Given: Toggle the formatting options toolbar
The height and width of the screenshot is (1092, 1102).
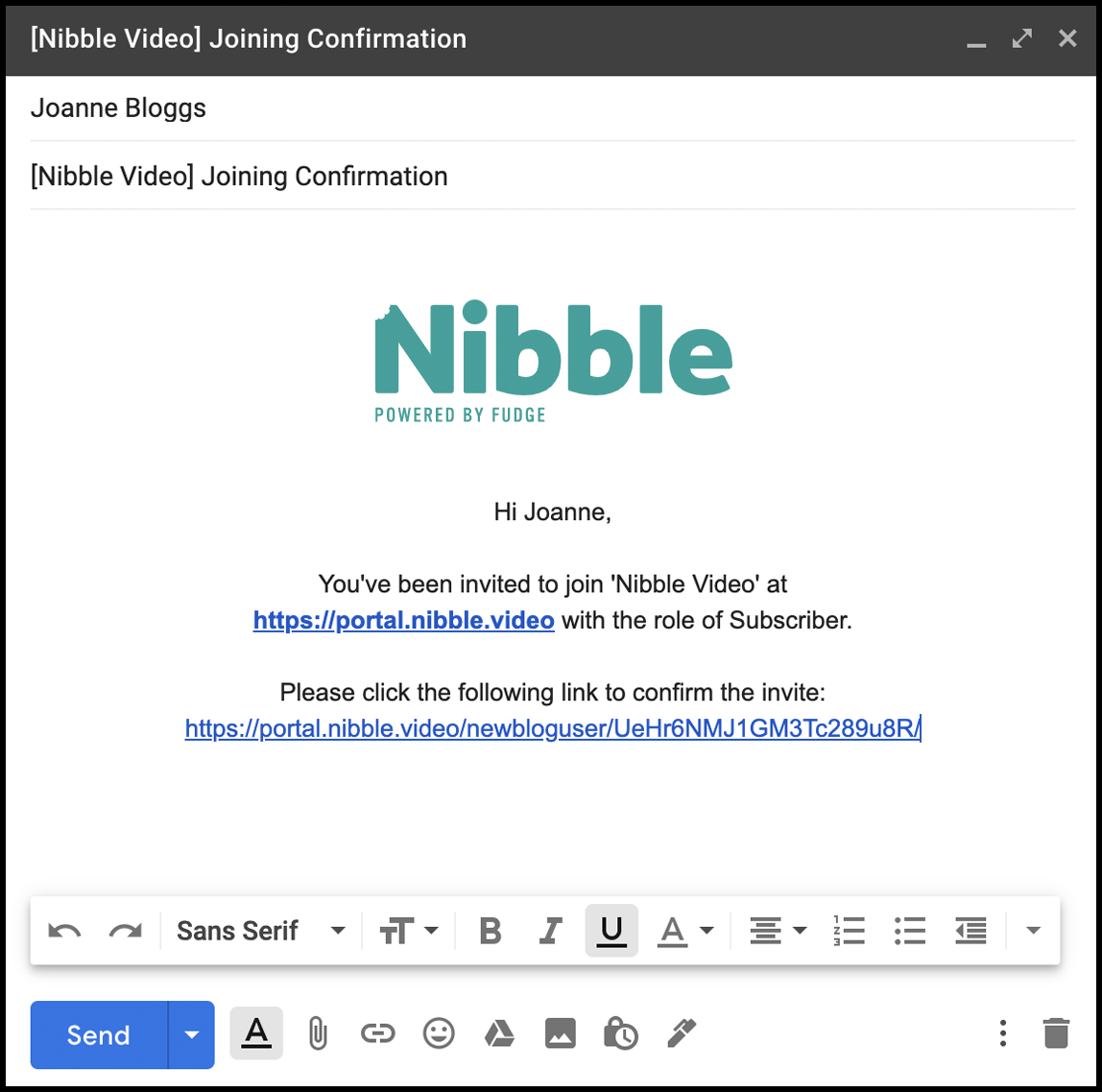Looking at the screenshot, I should (256, 1033).
